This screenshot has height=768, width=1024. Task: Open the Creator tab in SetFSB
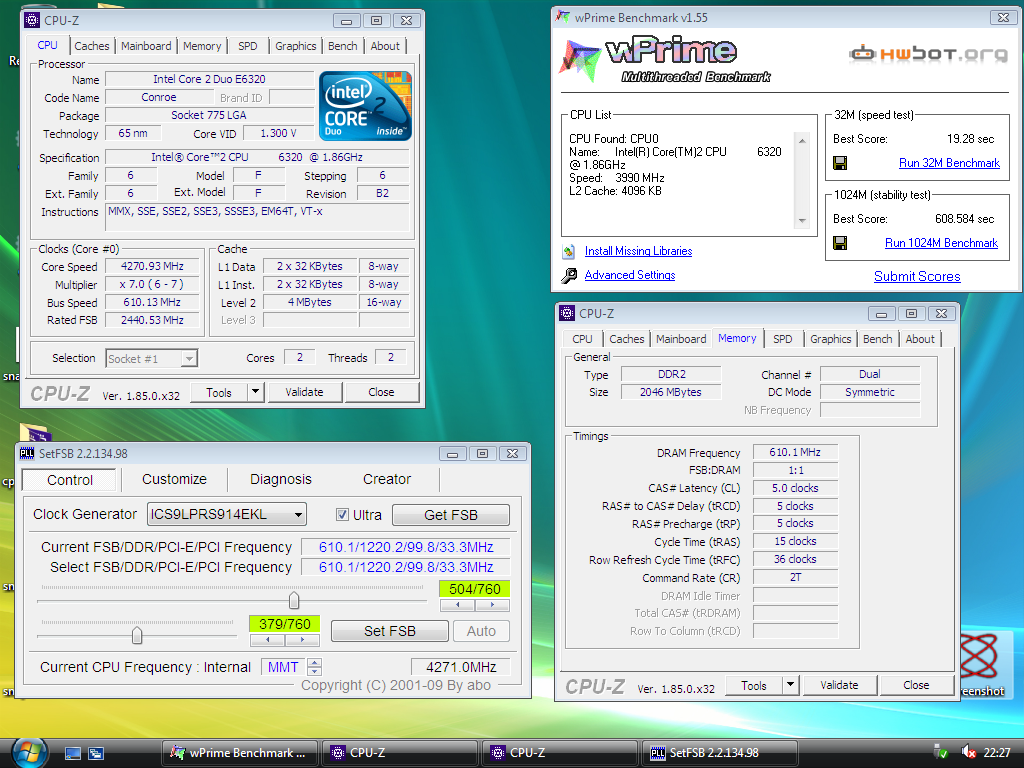(x=387, y=479)
